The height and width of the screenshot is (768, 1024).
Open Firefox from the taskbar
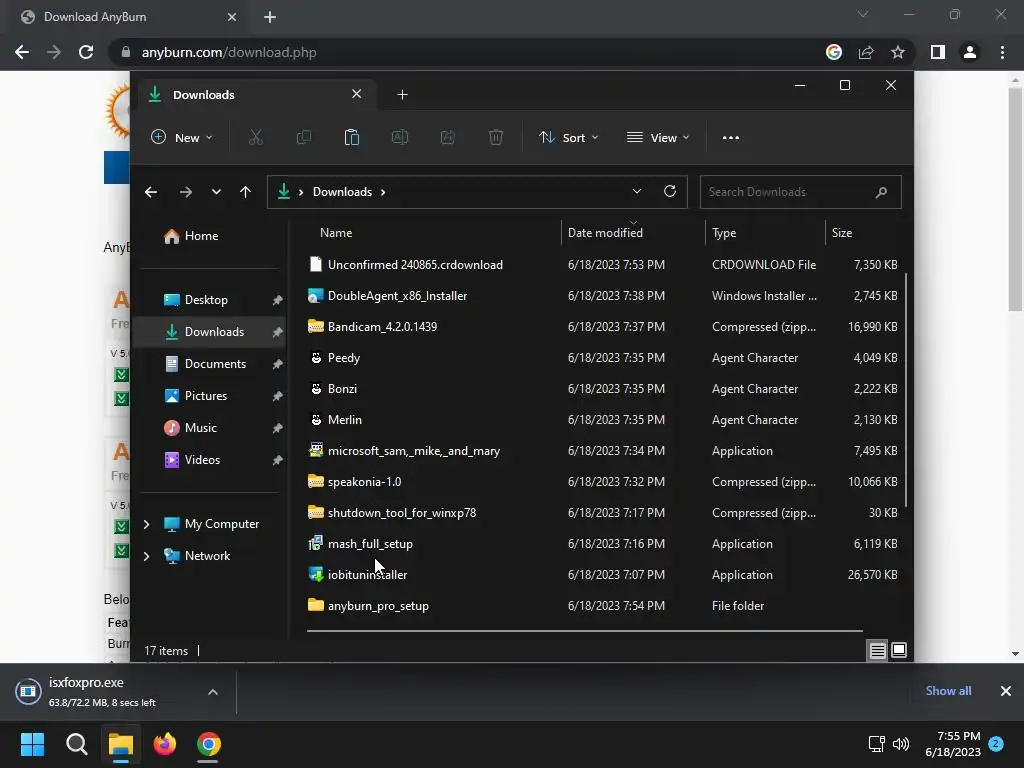pyautogui.click(x=165, y=744)
